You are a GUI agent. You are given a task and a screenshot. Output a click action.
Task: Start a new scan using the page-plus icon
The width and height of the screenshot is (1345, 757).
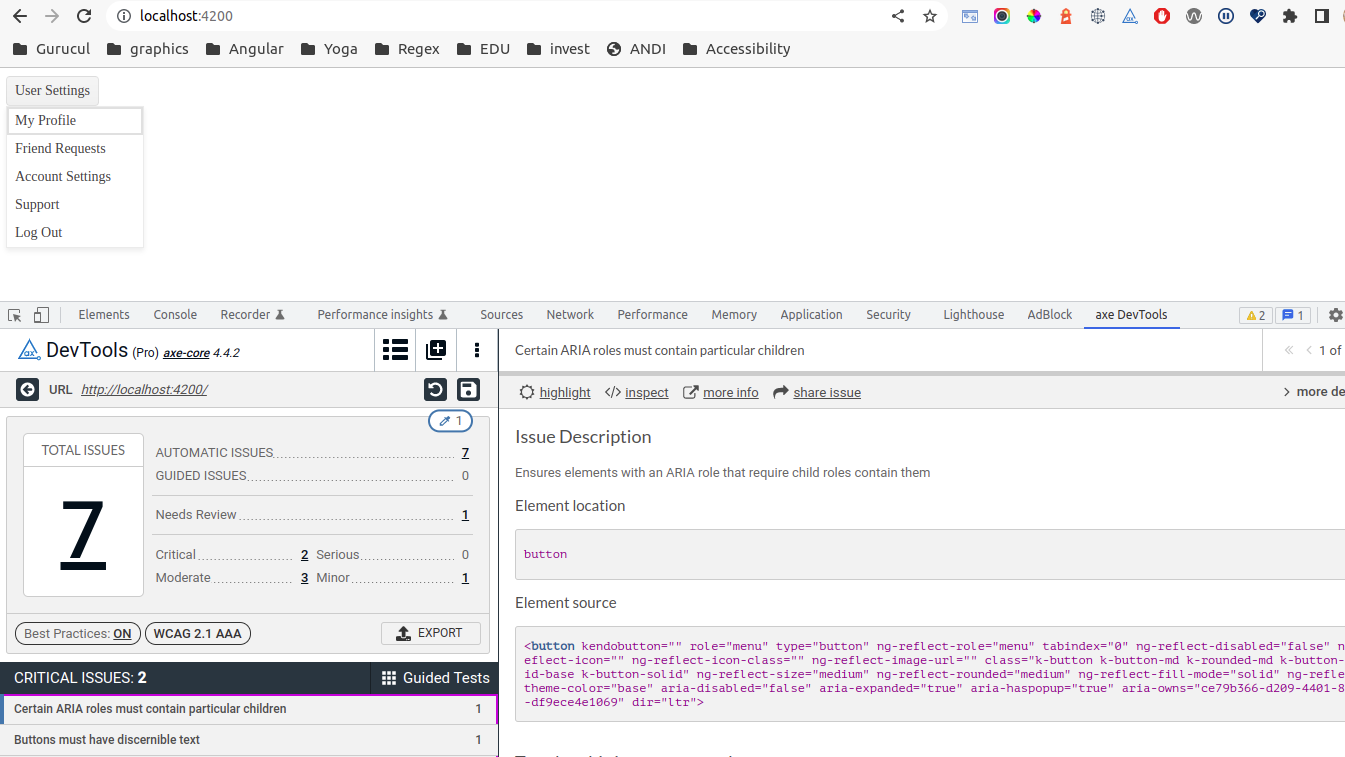coord(436,350)
